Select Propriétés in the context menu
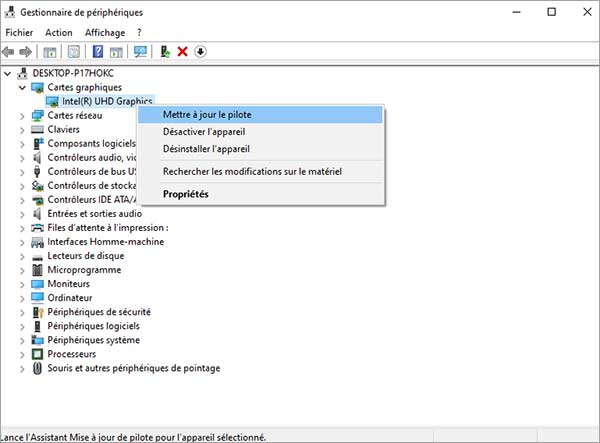 pyautogui.click(x=186, y=194)
